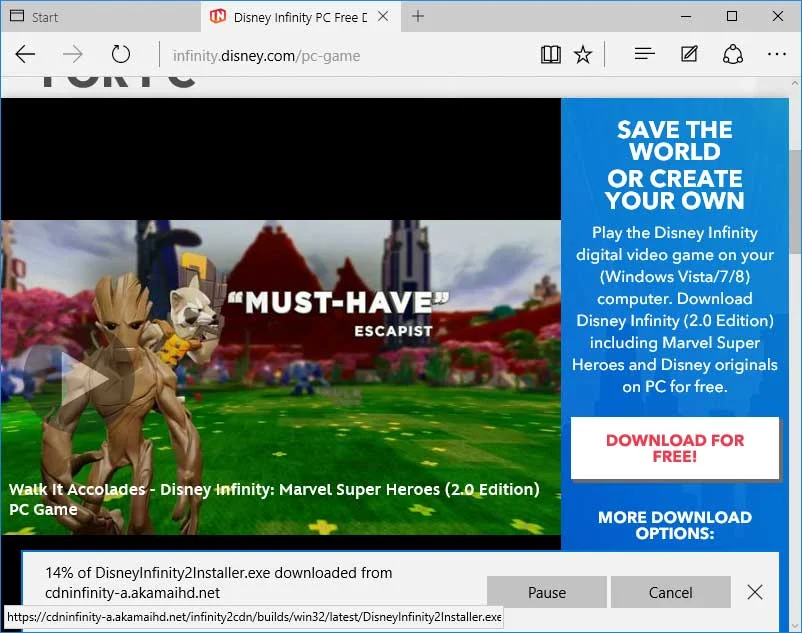Click the scrollbar up arrow
Image resolution: width=802 pixels, height=633 pixels.
pos(795,83)
